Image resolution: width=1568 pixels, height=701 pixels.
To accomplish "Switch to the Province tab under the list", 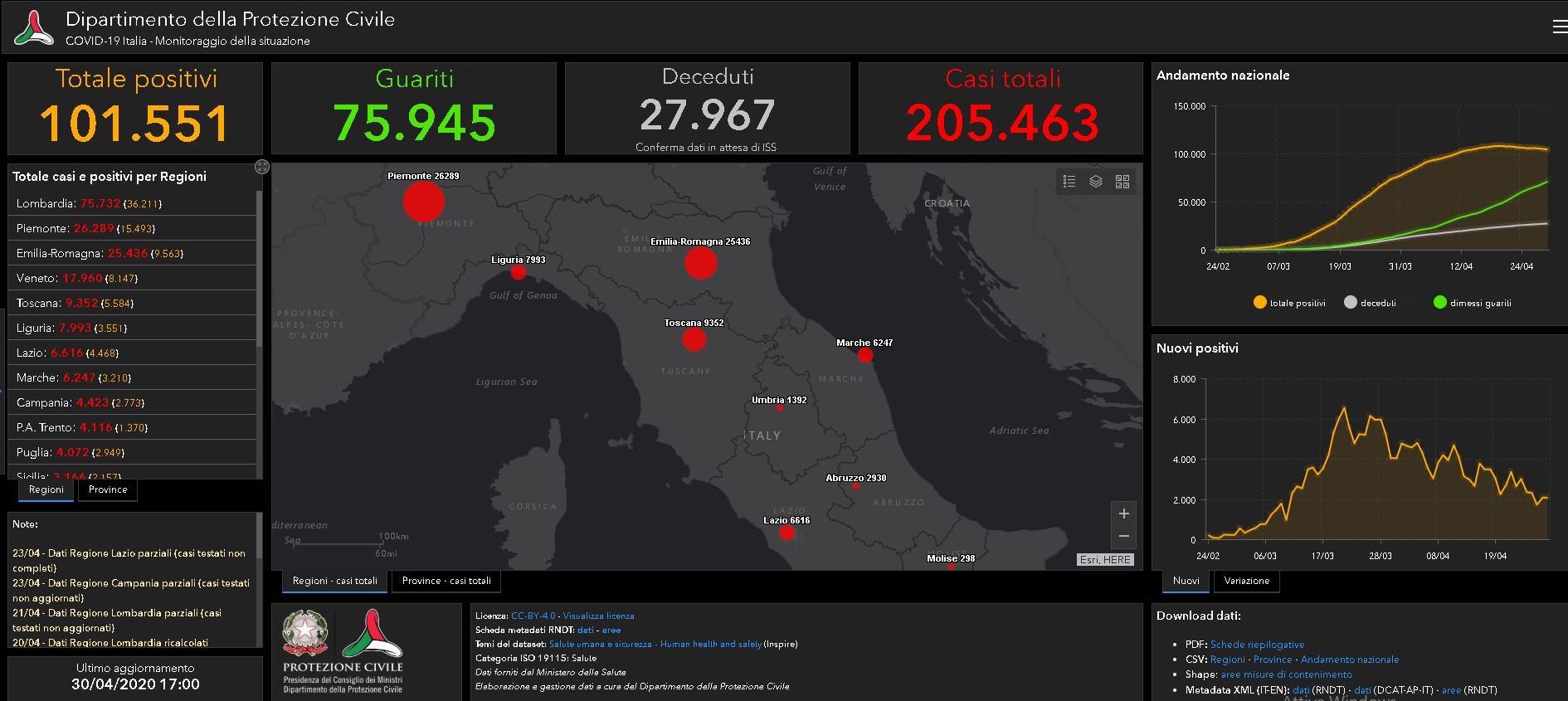I will click(x=108, y=489).
